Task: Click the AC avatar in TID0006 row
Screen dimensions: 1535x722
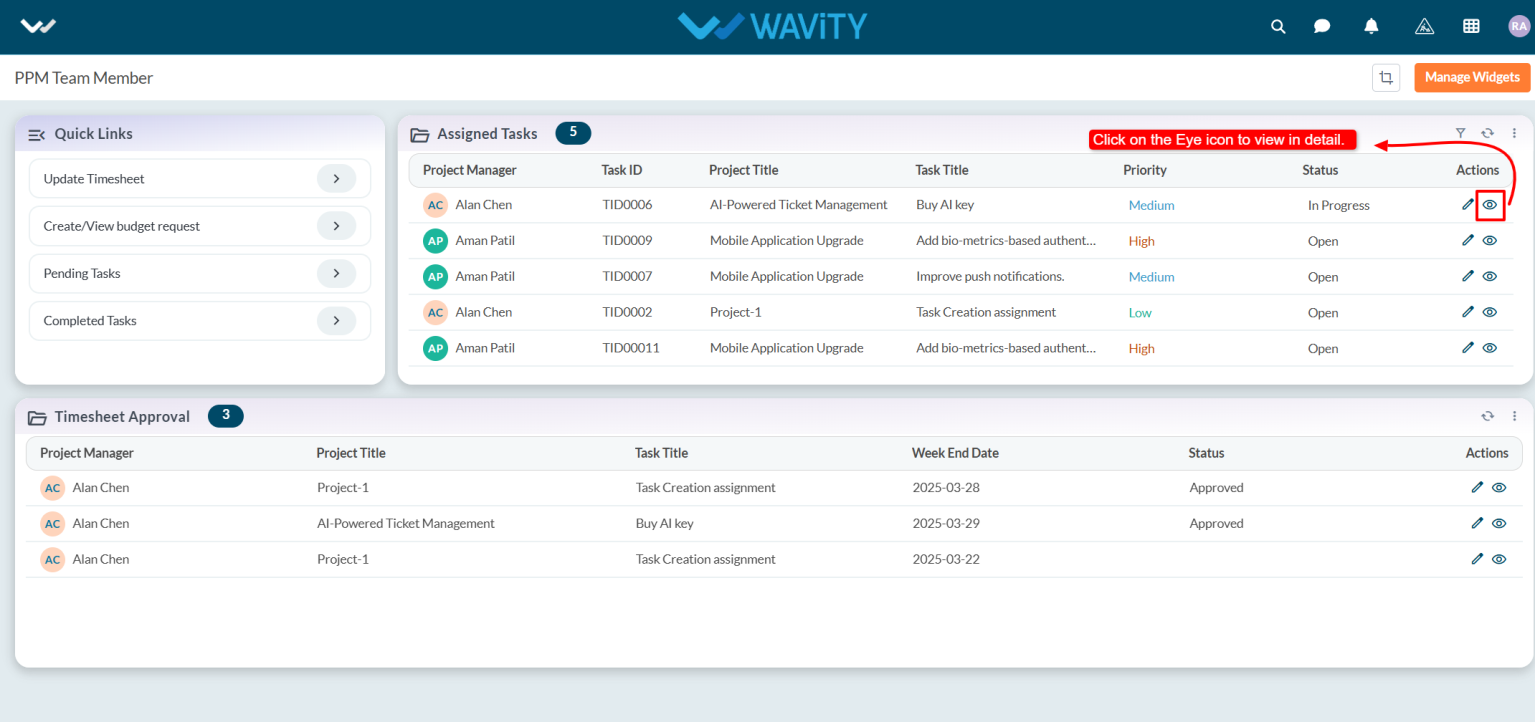Action: pyautogui.click(x=435, y=205)
